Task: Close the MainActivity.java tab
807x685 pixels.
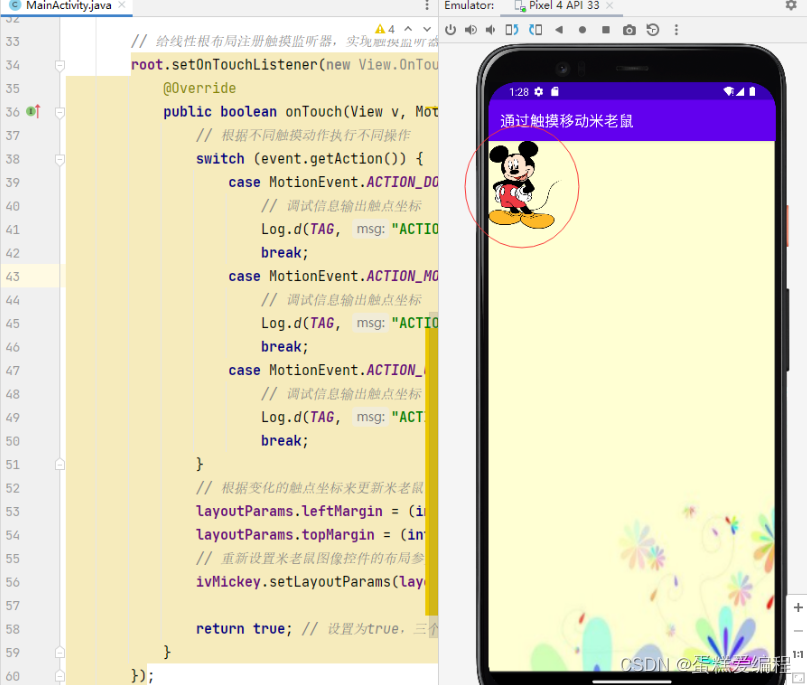Action: (x=122, y=5)
